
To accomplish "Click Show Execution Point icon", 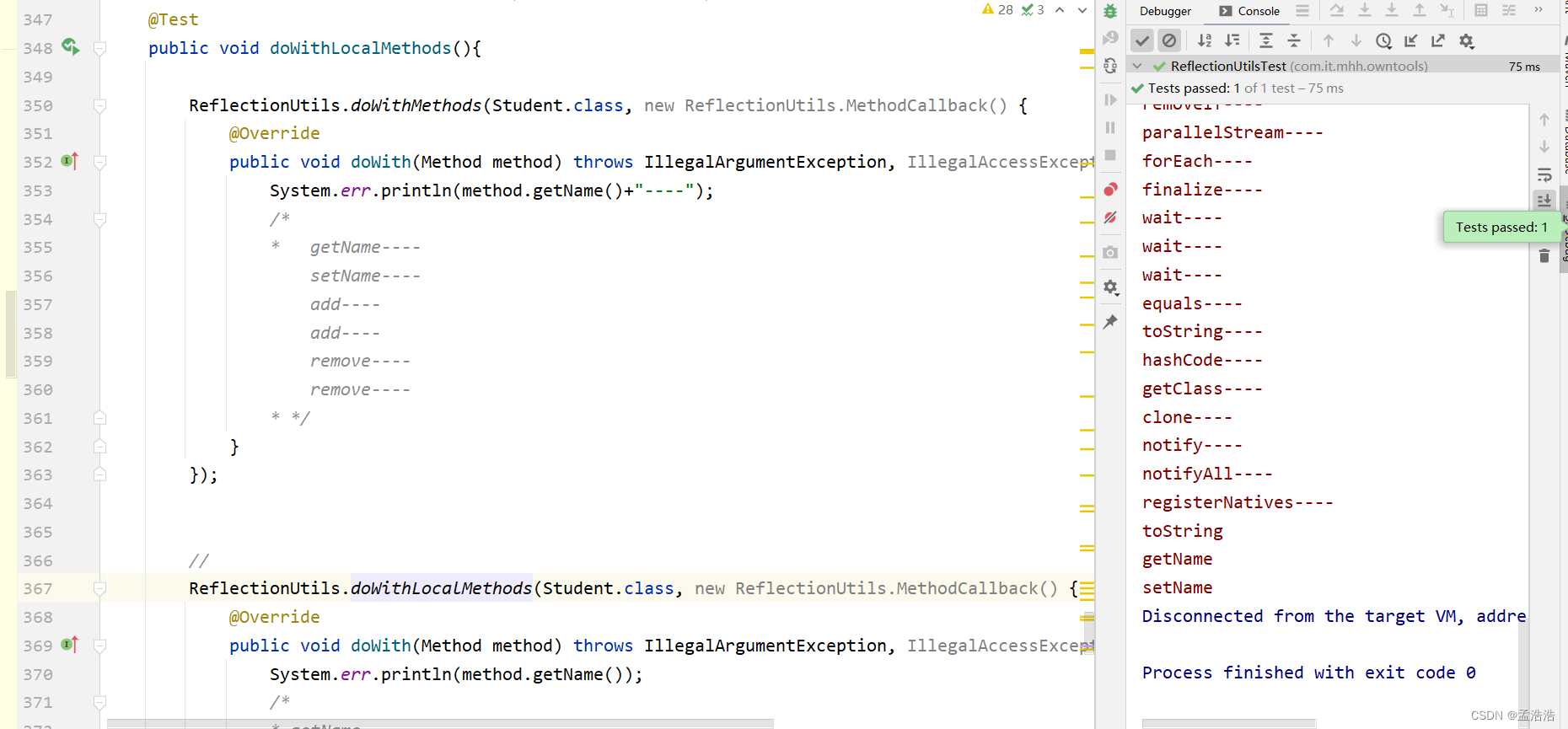I will [1337, 11].
